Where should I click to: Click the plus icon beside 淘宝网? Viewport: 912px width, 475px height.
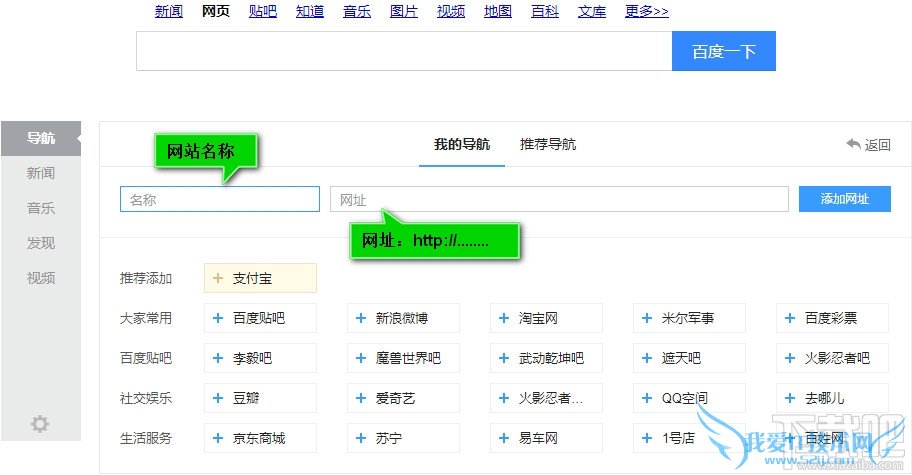pos(504,318)
